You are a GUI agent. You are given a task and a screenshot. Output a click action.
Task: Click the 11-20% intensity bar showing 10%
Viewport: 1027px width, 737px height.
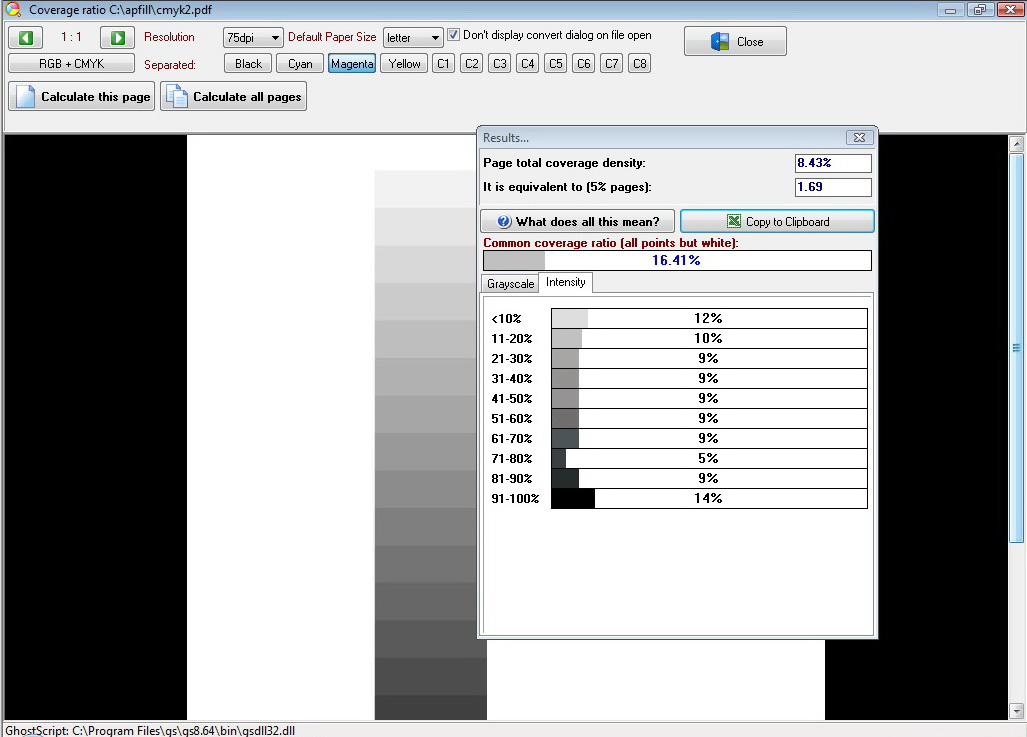709,339
